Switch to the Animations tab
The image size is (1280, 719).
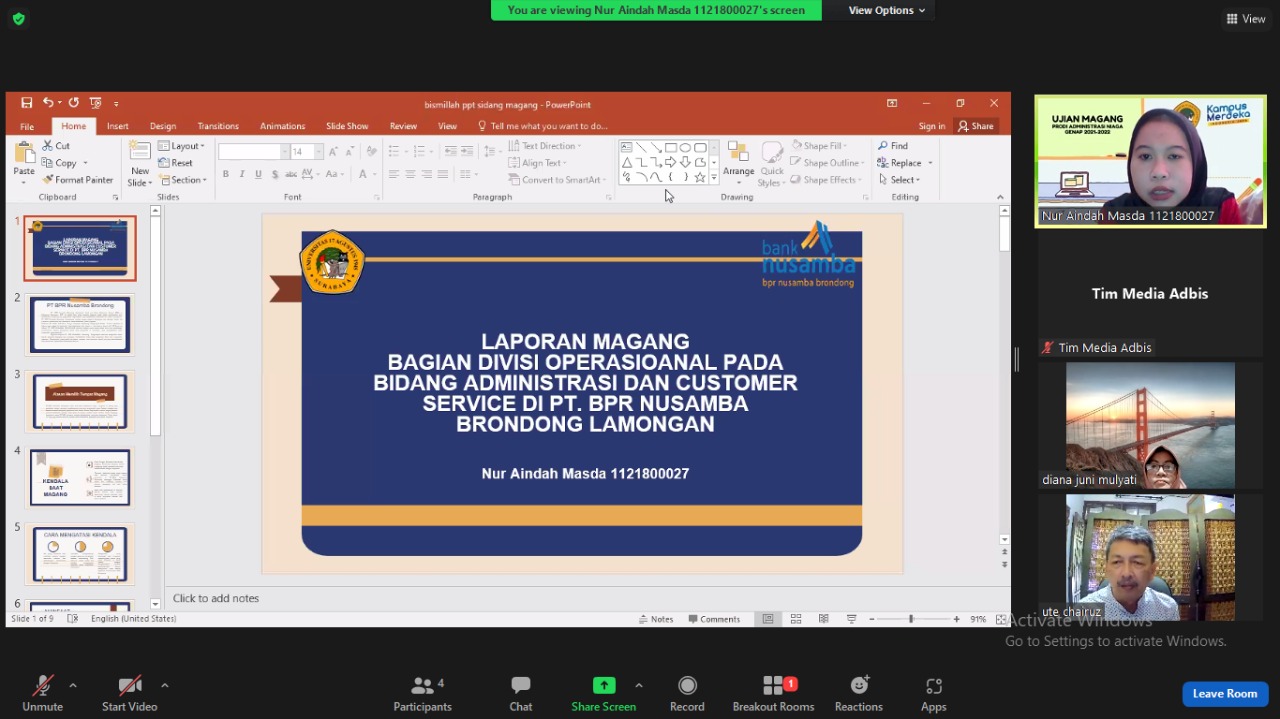click(x=282, y=126)
